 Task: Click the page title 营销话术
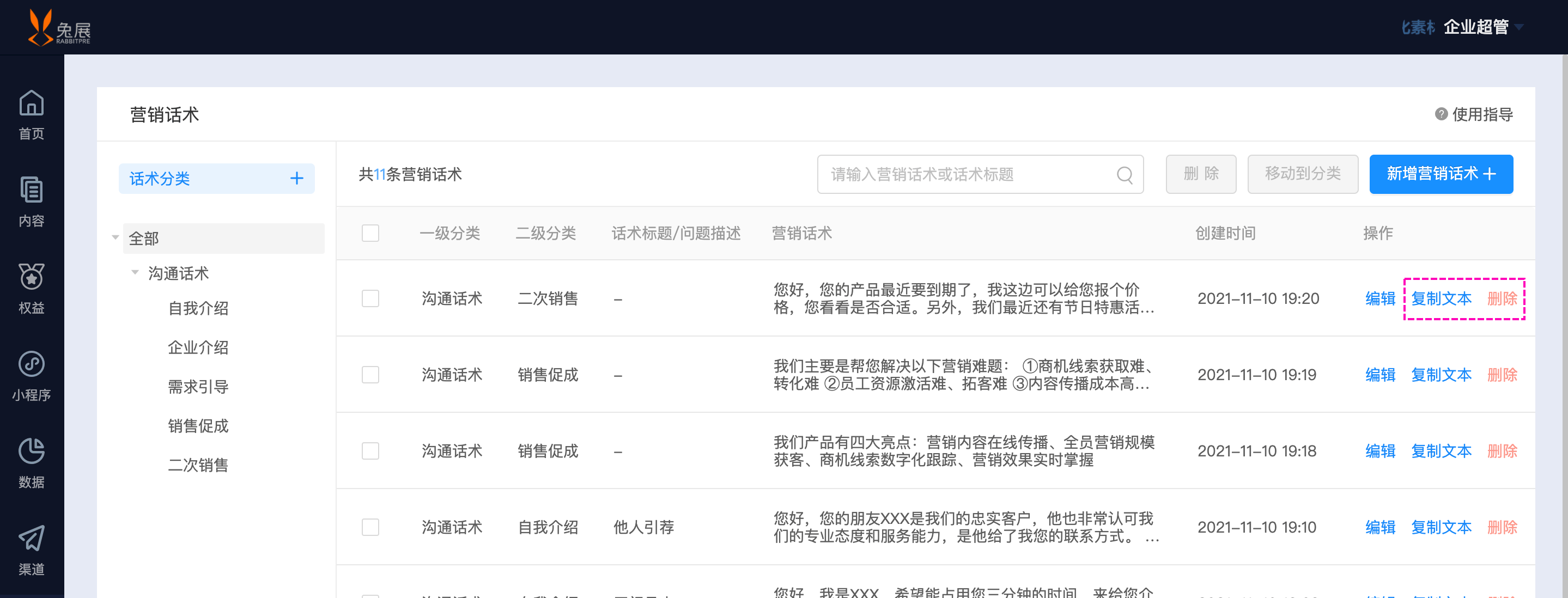pyautogui.click(x=165, y=114)
